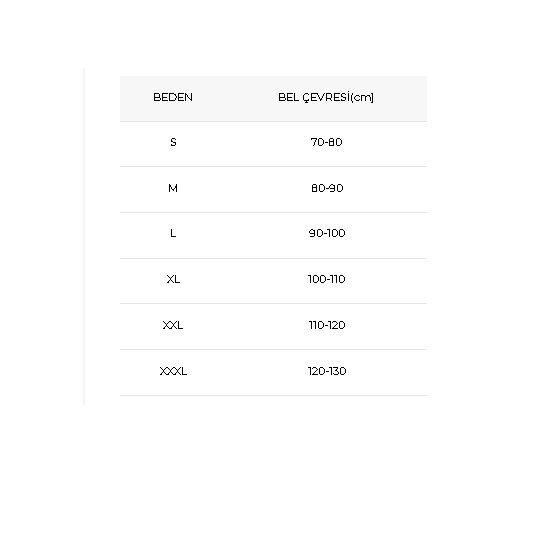Click the separator line below the header row

tap(273, 122)
